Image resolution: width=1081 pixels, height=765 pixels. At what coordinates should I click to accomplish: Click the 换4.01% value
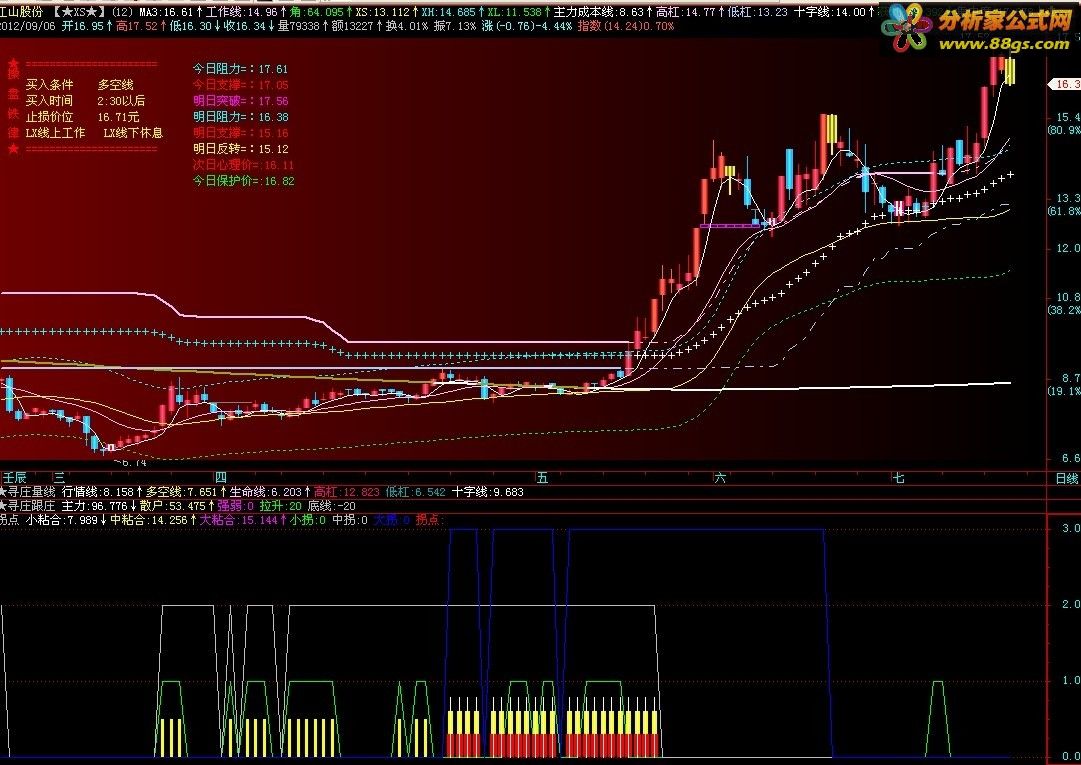pos(409,26)
